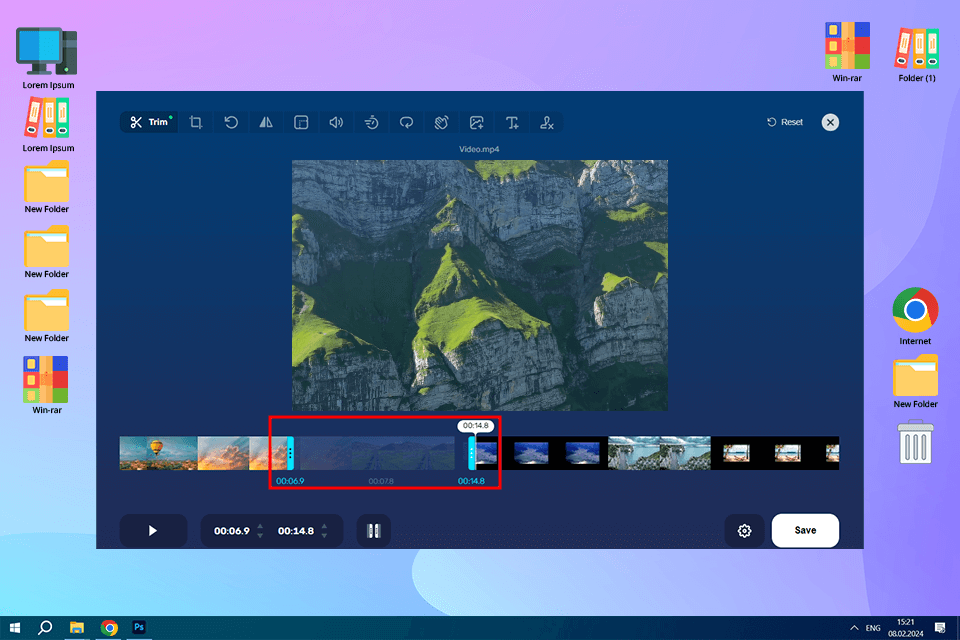This screenshot has width=960, height=640.
Task: Select the Remove logo stamp tool
Action: click(x=547, y=122)
